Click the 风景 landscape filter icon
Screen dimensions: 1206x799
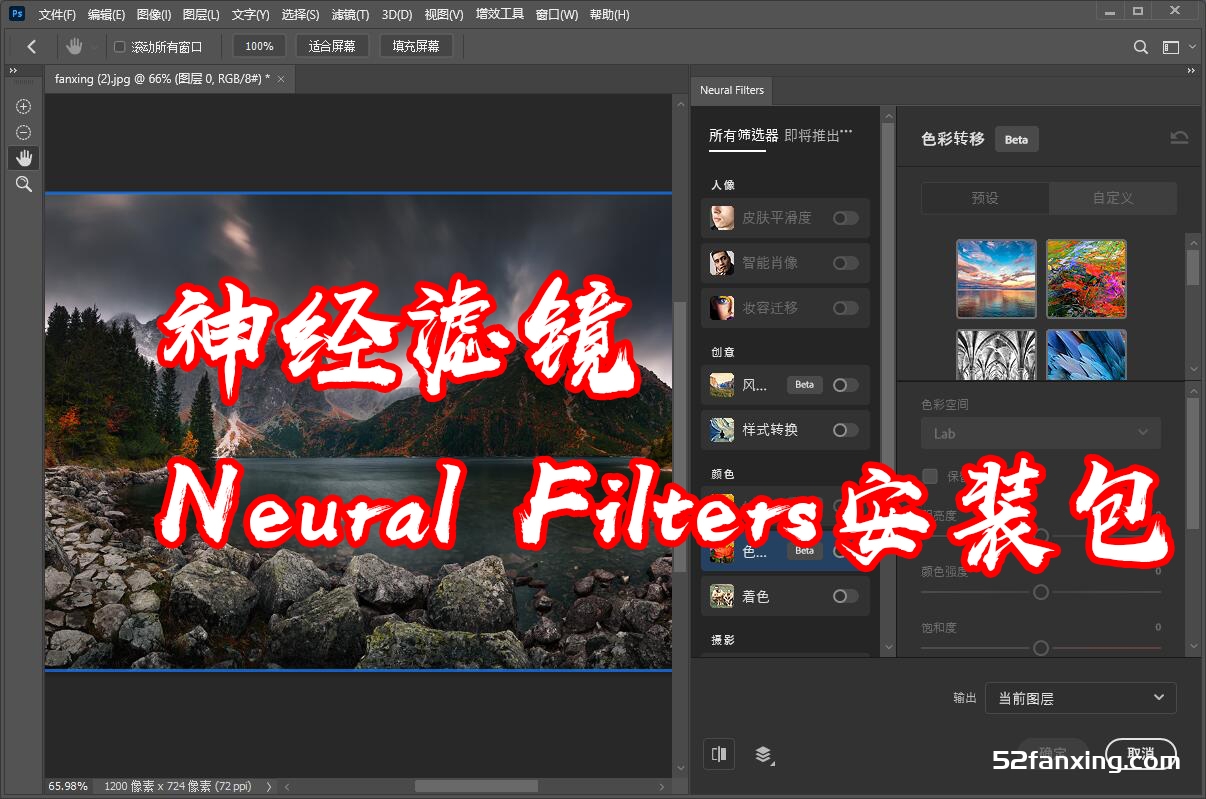722,385
